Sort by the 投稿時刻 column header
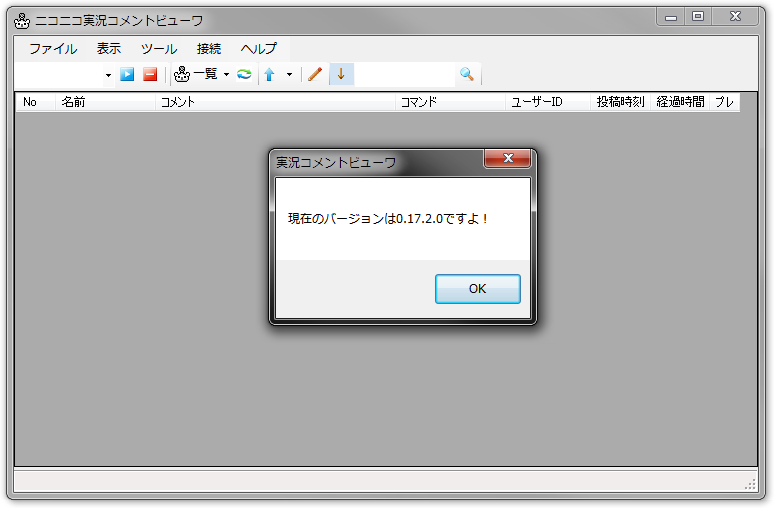This screenshot has width=774, height=508. coord(620,102)
